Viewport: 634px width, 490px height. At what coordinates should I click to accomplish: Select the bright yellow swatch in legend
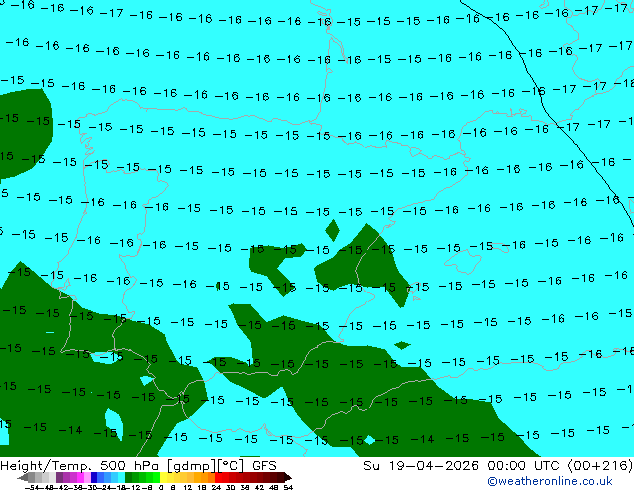(163, 477)
